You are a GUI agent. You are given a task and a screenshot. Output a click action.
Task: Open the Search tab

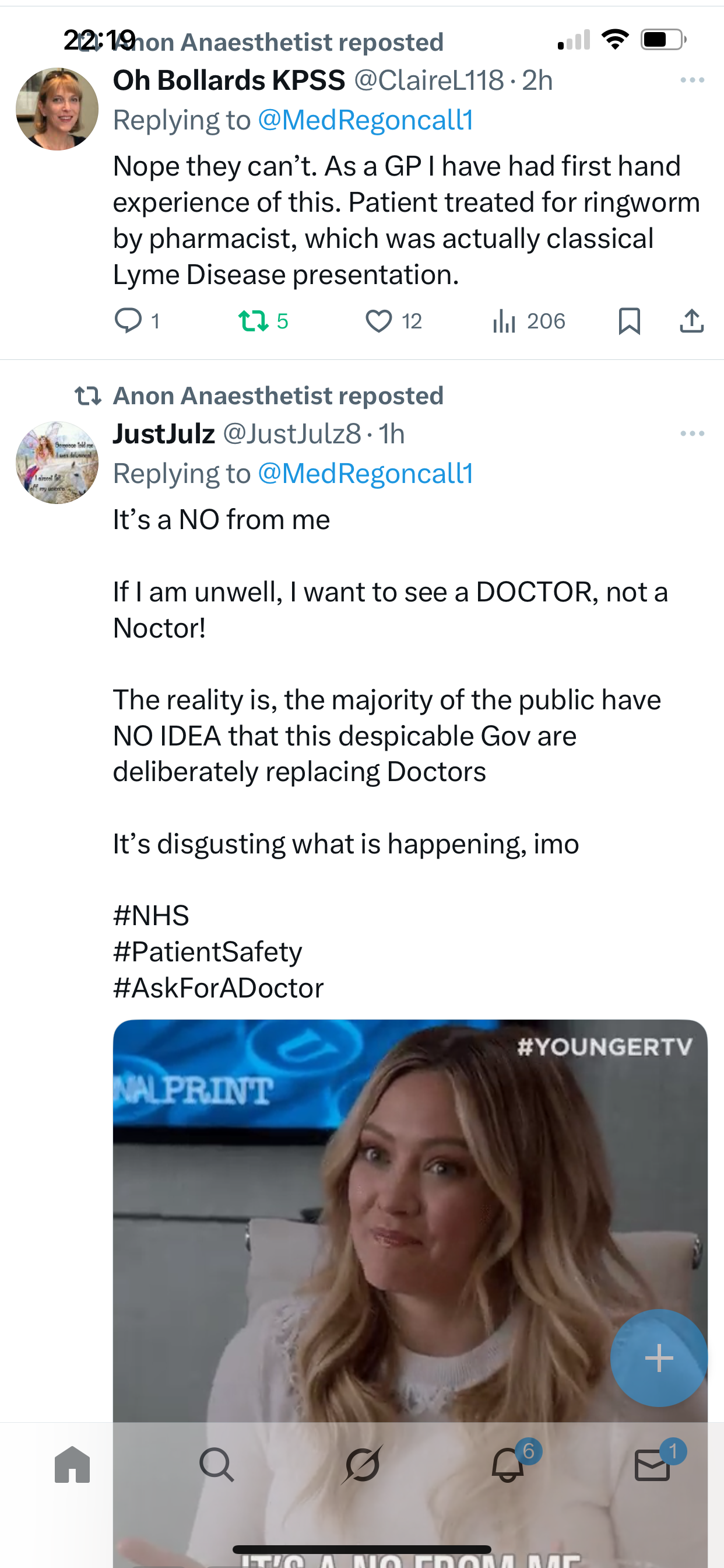click(x=217, y=1465)
